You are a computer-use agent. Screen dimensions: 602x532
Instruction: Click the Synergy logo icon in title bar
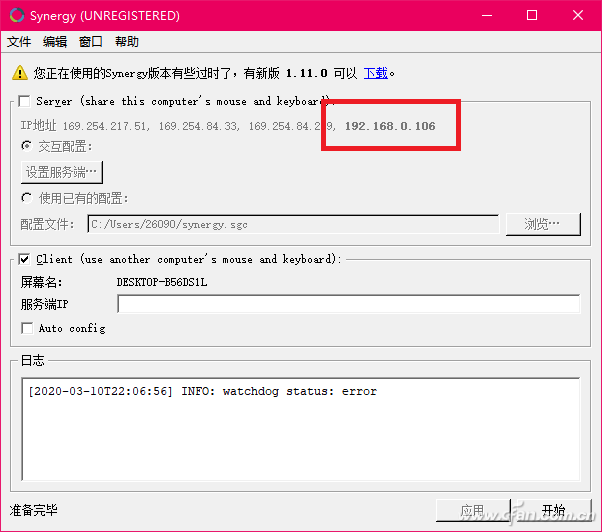(x=17, y=15)
